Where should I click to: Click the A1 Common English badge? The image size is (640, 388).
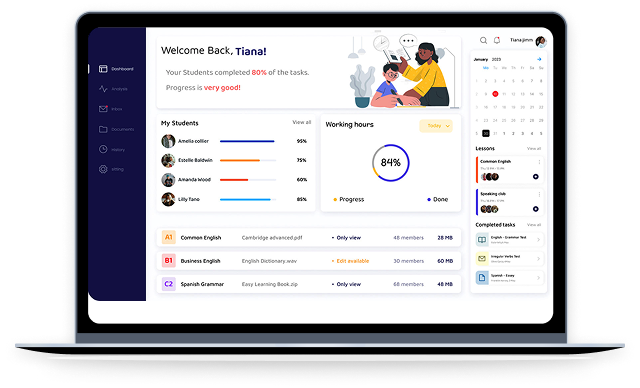point(169,237)
